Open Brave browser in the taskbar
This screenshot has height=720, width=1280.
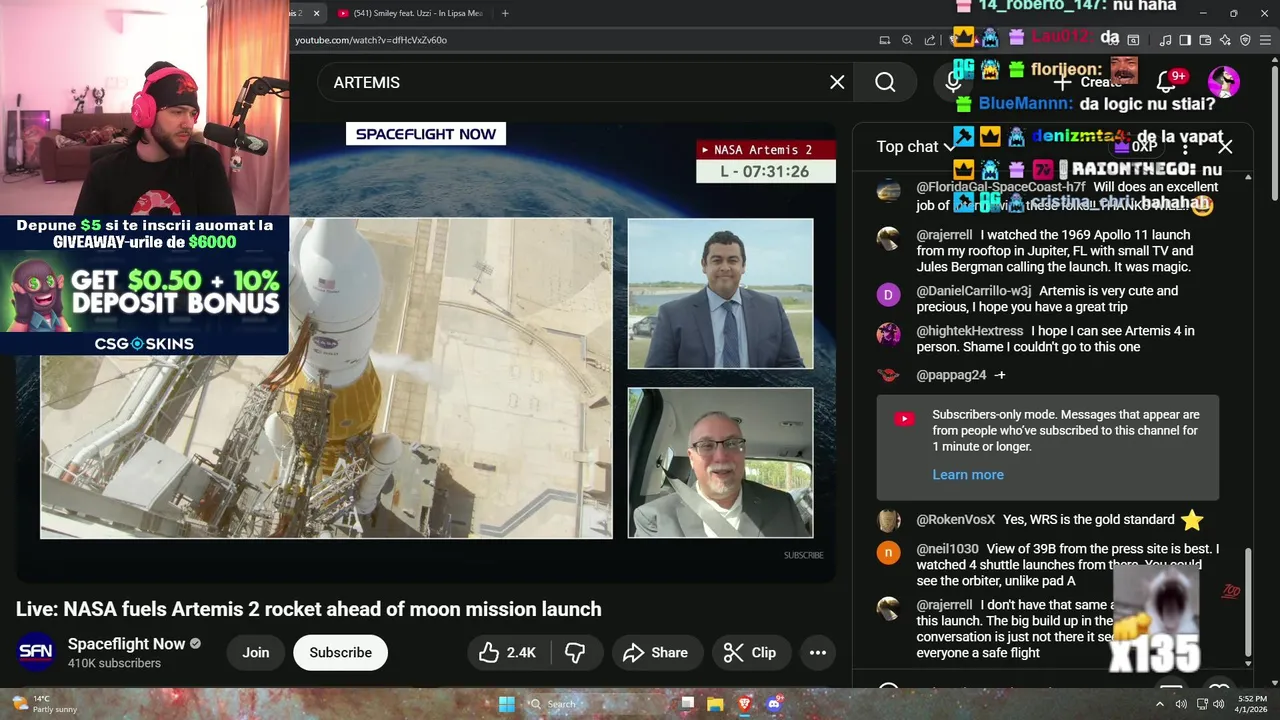point(744,704)
